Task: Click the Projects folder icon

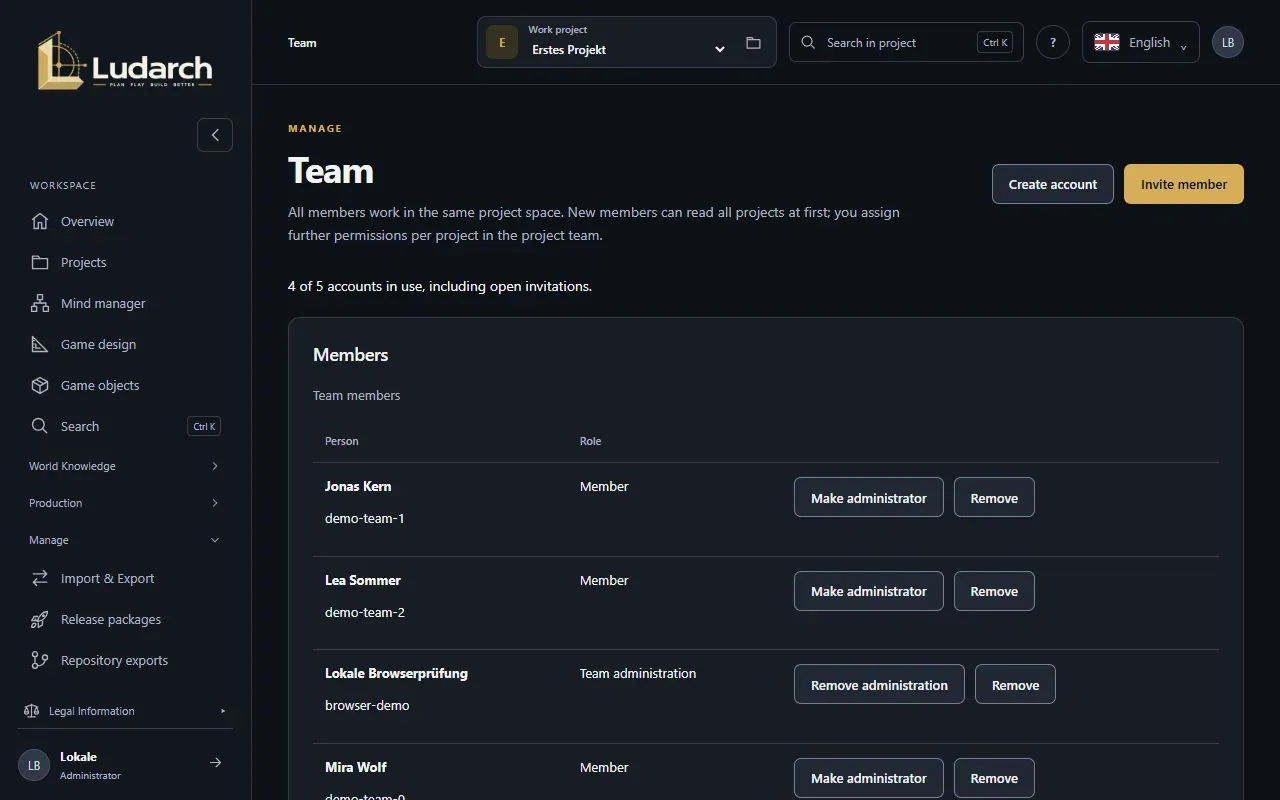Action: coord(40,262)
